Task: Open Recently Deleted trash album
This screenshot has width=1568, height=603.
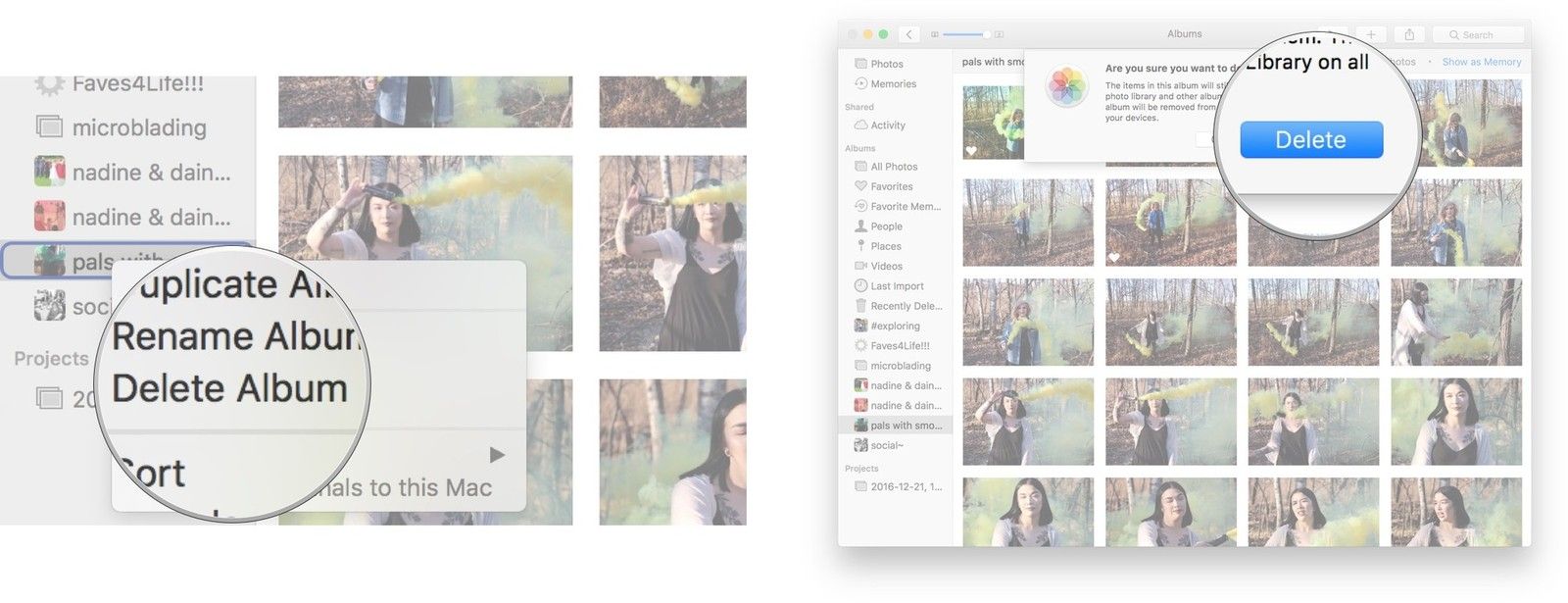Action: pos(905,306)
